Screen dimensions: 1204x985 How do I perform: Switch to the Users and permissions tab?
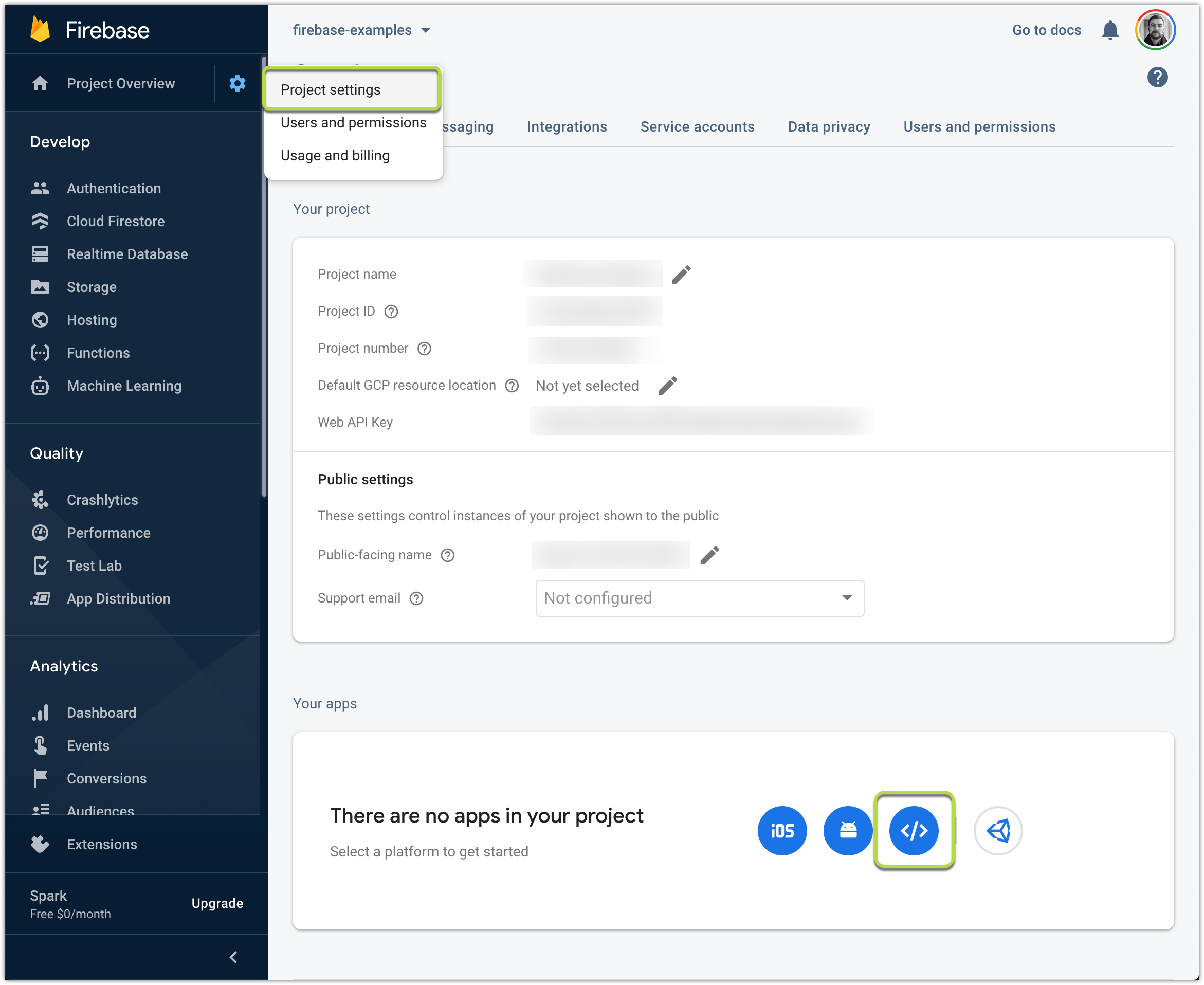click(979, 126)
